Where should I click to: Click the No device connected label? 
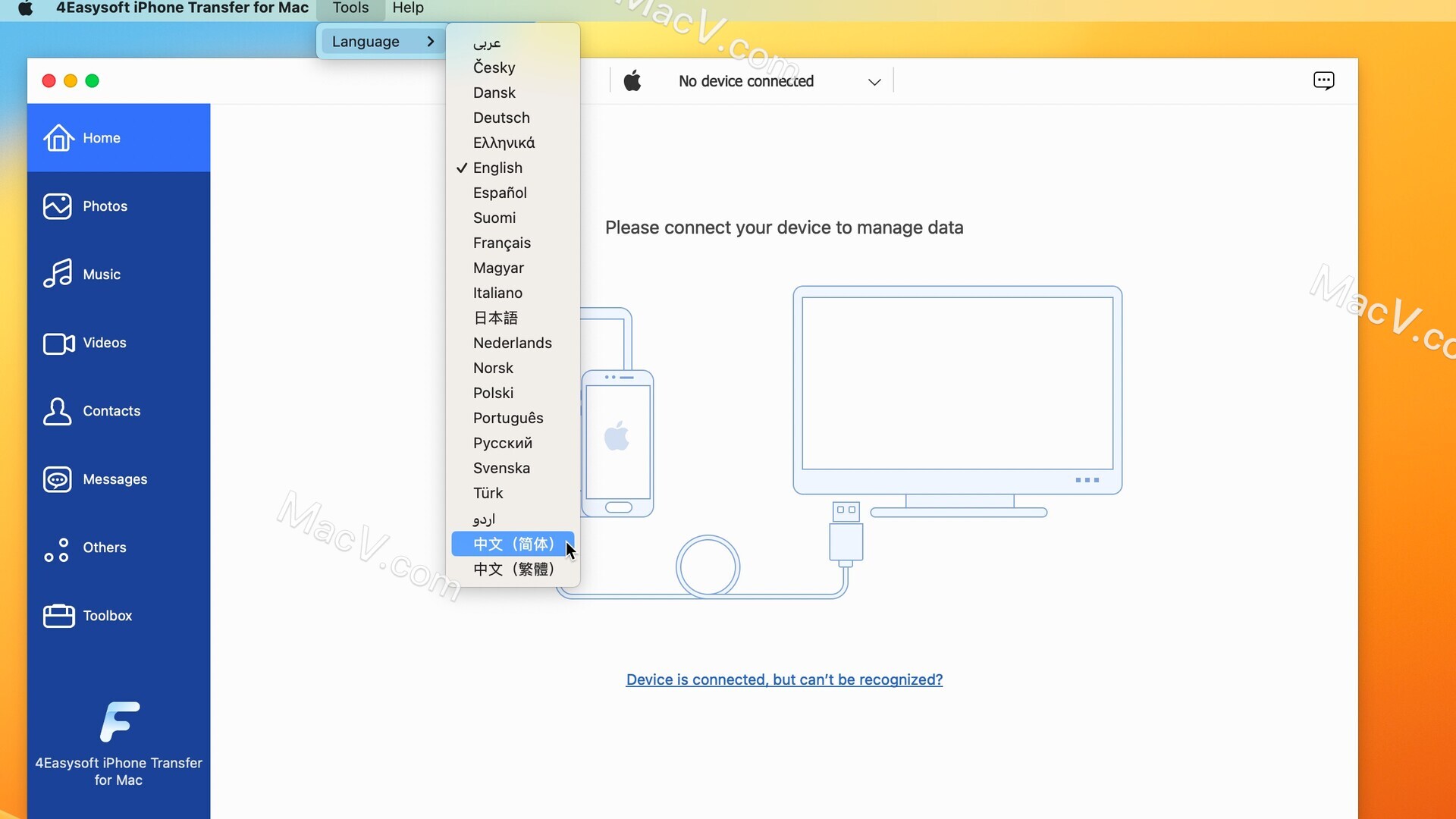click(x=746, y=81)
